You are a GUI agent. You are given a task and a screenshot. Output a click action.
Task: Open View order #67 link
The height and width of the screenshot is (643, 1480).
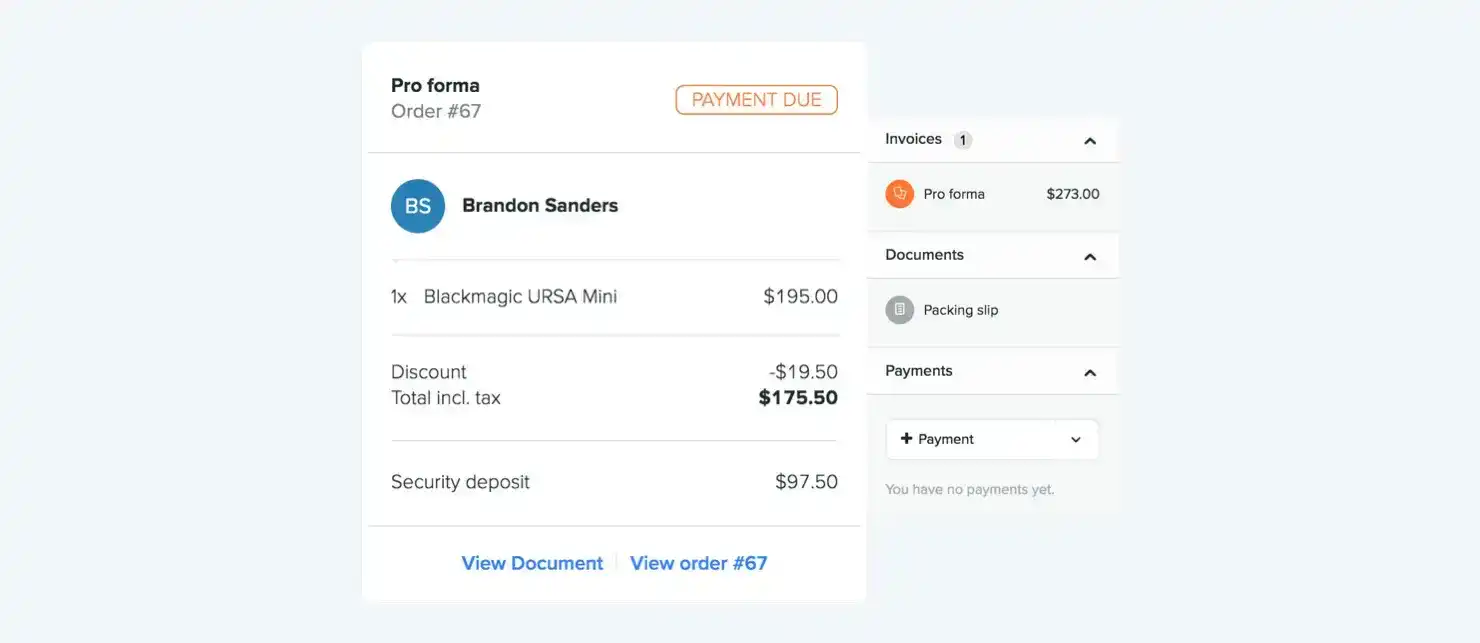tap(698, 562)
